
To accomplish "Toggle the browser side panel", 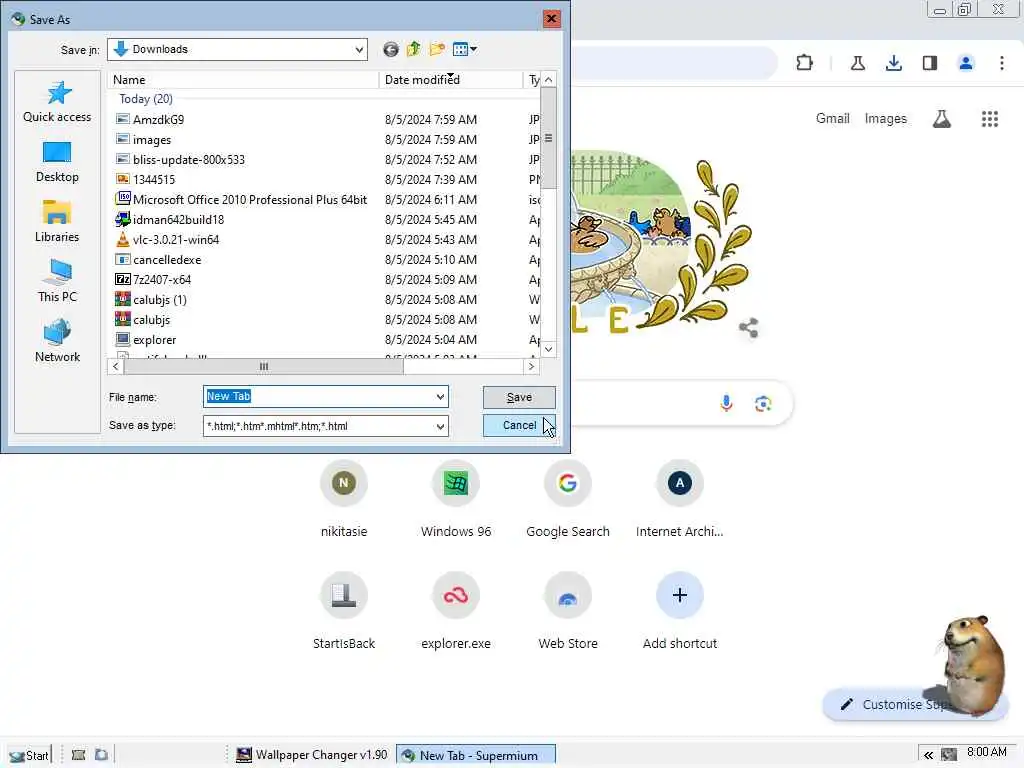I will point(930,63).
